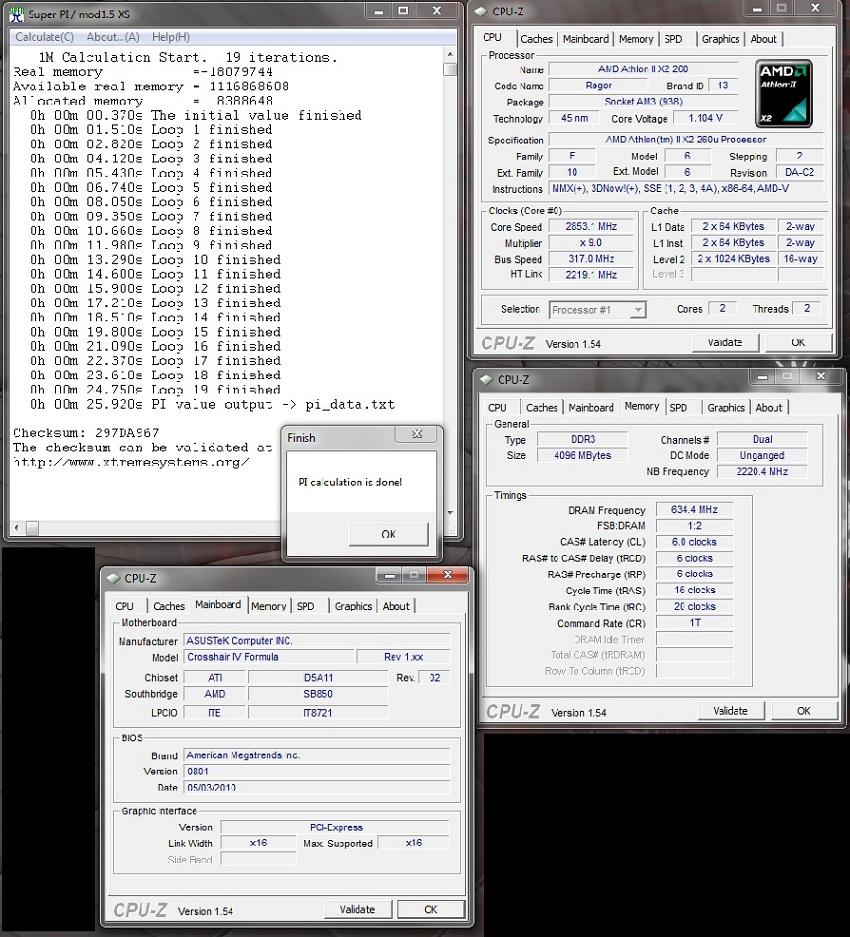Click the AMD Athlon II X2 logo
This screenshot has height=937, width=850.
coord(783,93)
